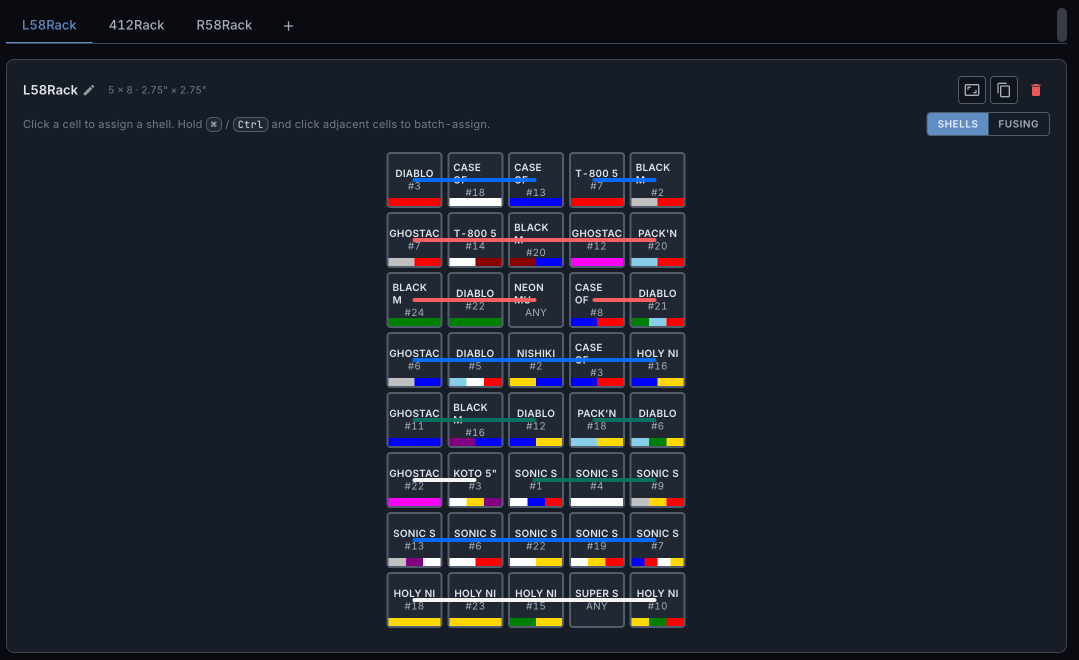Select the T-800 5 #7 cell
The width and height of the screenshot is (1079, 660).
point(597,180)
